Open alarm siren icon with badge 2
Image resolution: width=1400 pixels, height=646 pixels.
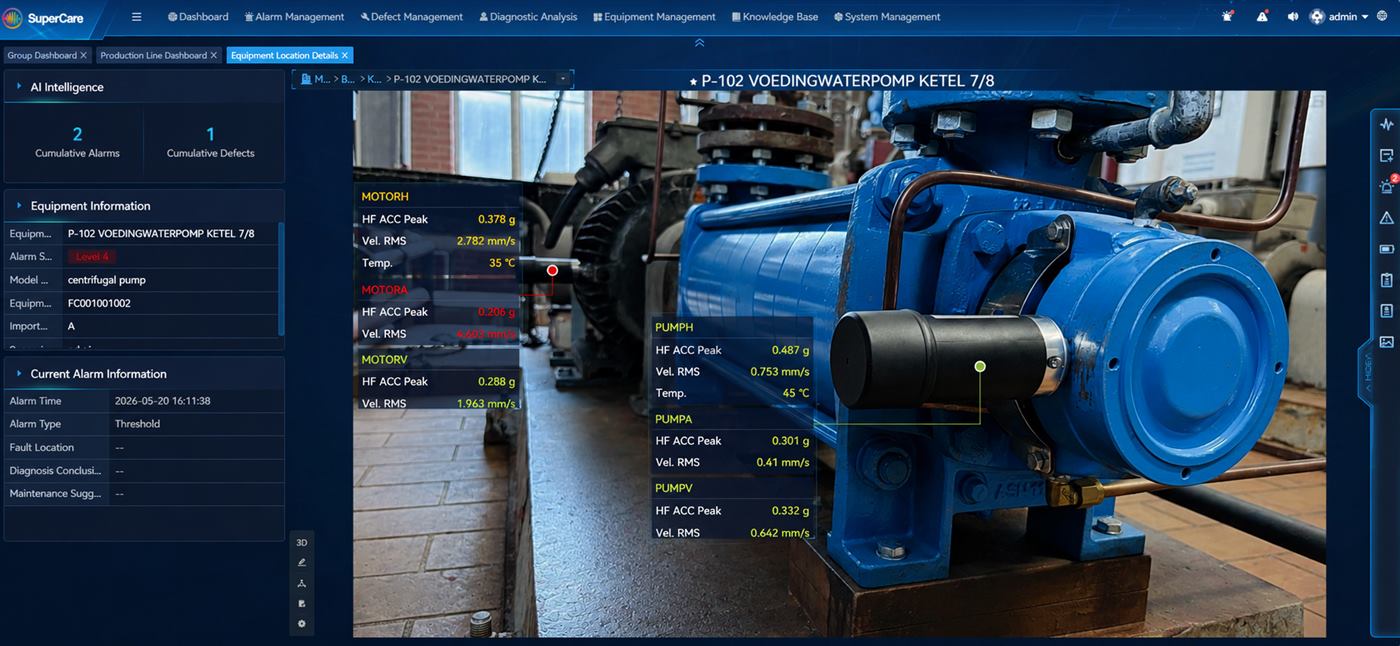tap(1387, 186)
